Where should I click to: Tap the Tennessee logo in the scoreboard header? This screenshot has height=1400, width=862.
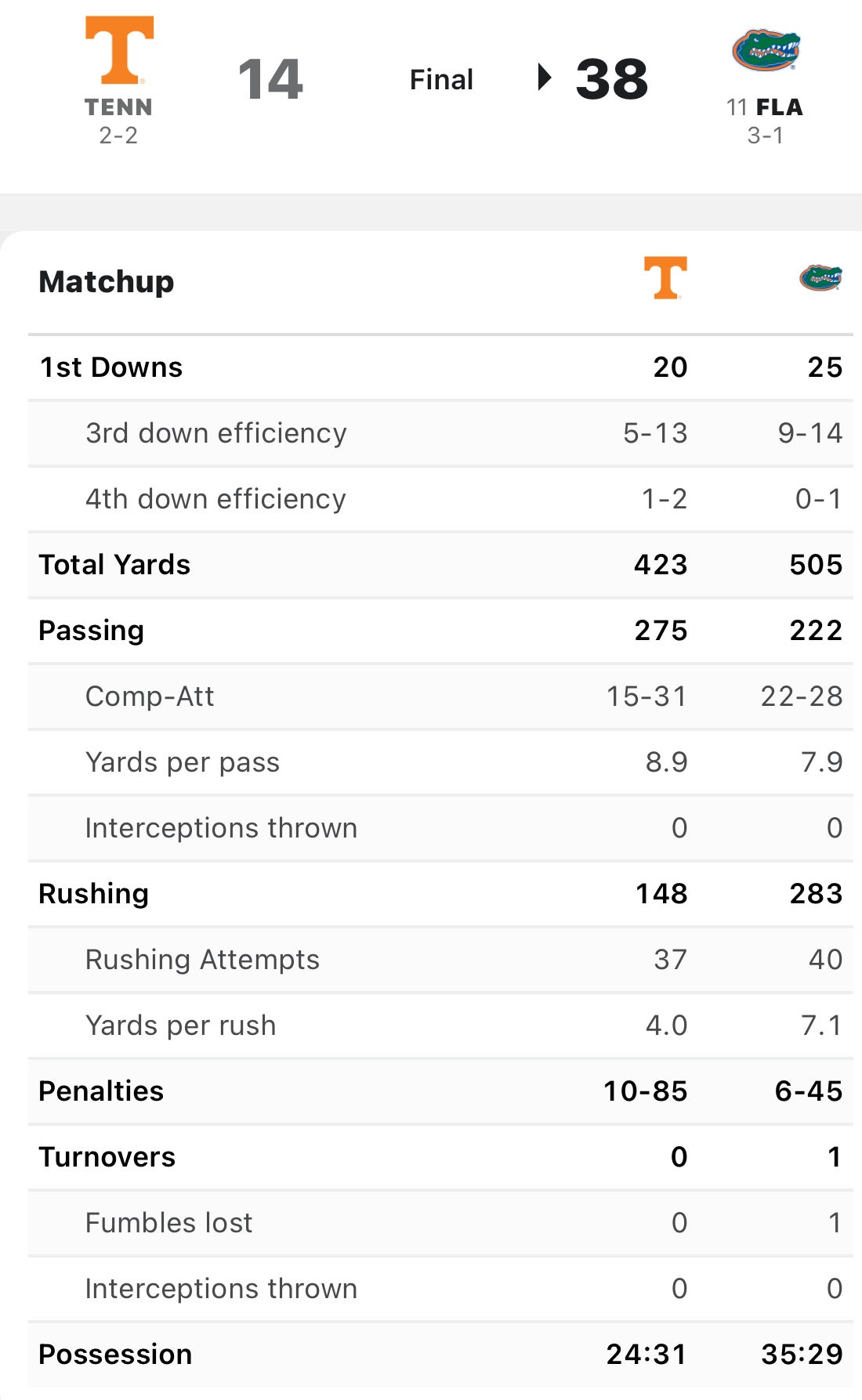119,50
